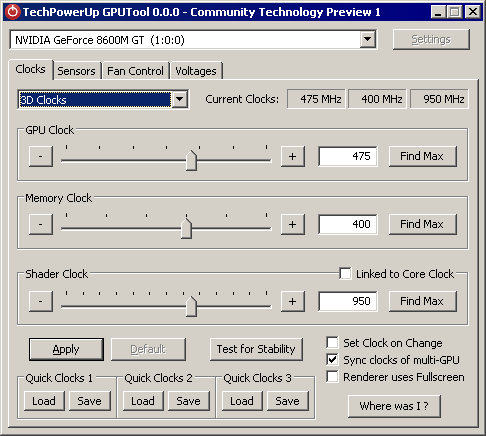Image resolution: width=486 pixels, height=436 pixels.
Task: Click the GPU Clock slider thumb
Action: pos(191,161)
